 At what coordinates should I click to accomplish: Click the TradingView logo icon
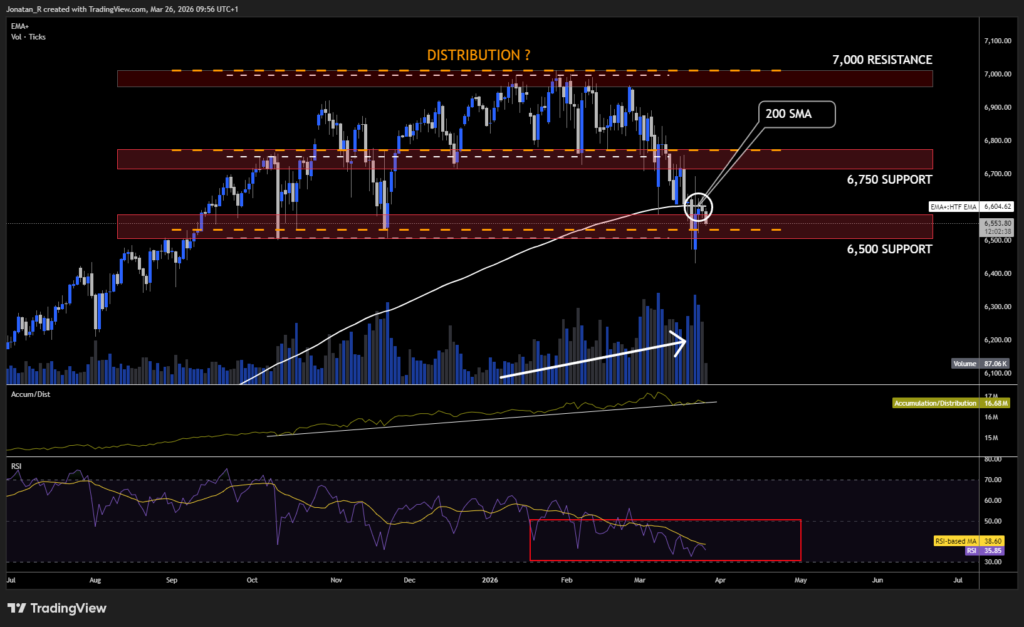point(17,608)
